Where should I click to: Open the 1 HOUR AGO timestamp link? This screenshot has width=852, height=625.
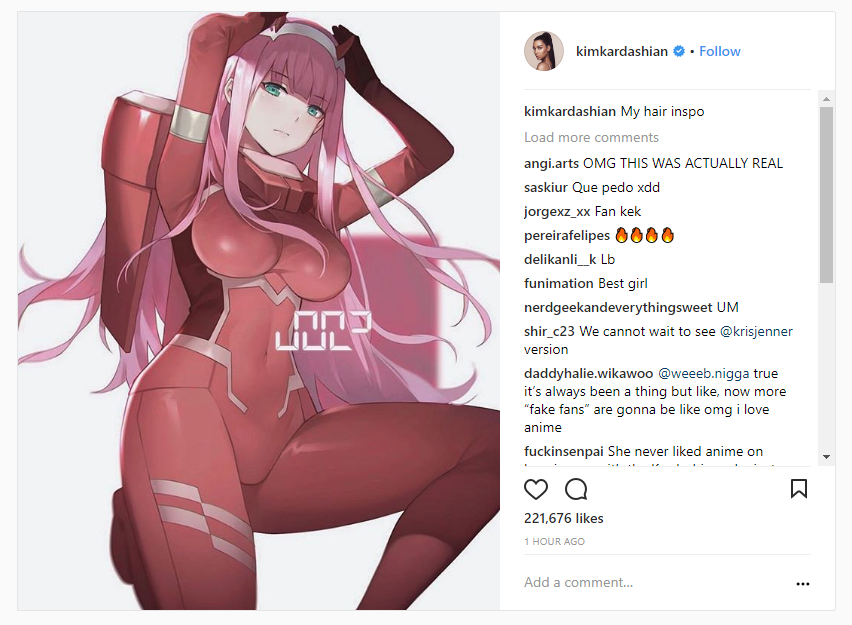554,542
